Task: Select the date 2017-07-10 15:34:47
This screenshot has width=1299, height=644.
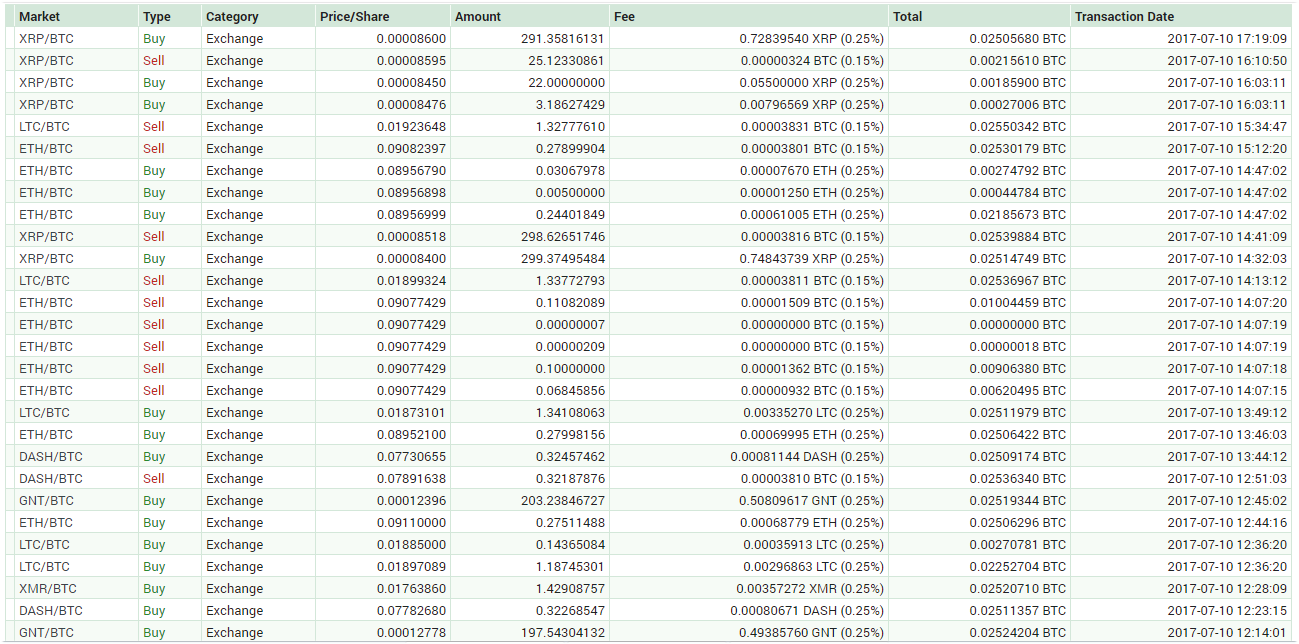Action: 1227,126
